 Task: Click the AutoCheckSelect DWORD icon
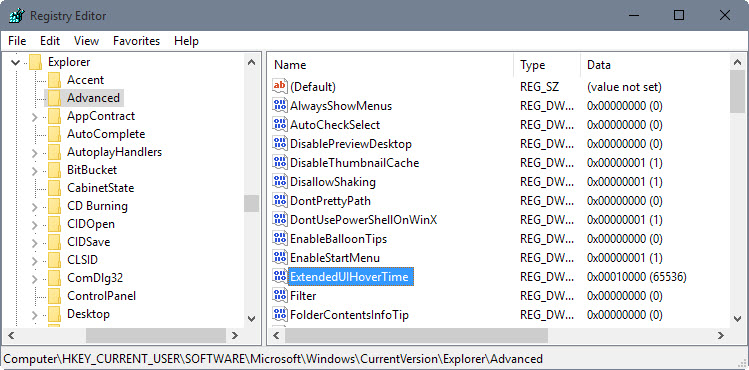(279, 125)
